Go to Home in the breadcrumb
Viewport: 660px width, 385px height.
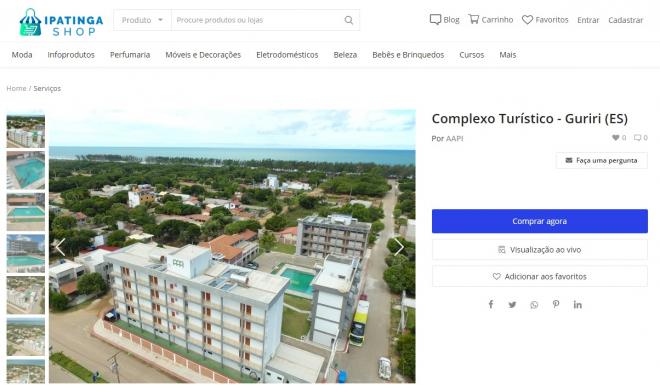point(16,88)
